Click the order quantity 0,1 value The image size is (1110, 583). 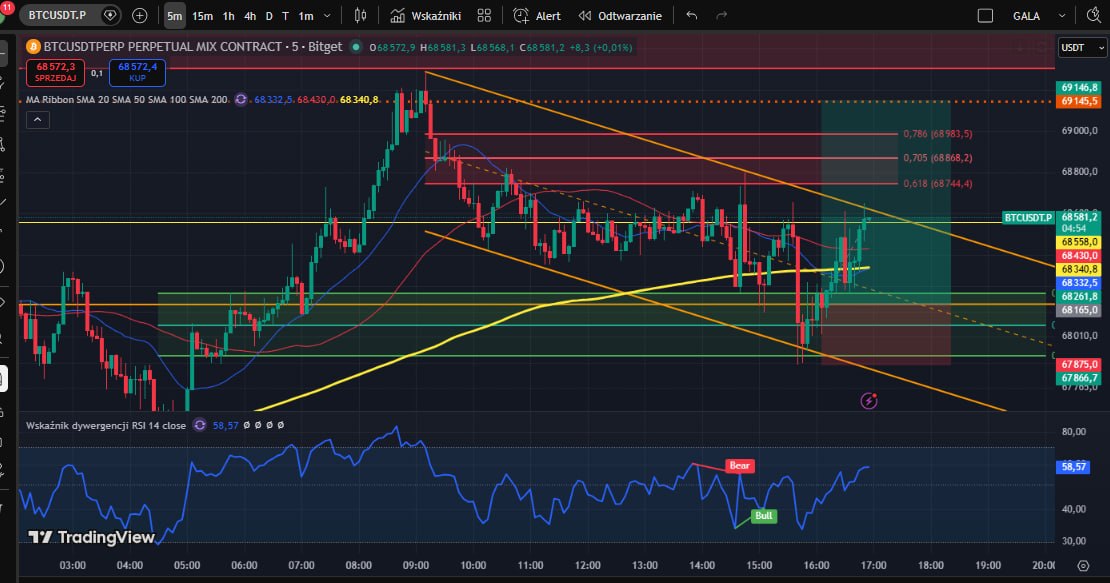tap(97, 73)
